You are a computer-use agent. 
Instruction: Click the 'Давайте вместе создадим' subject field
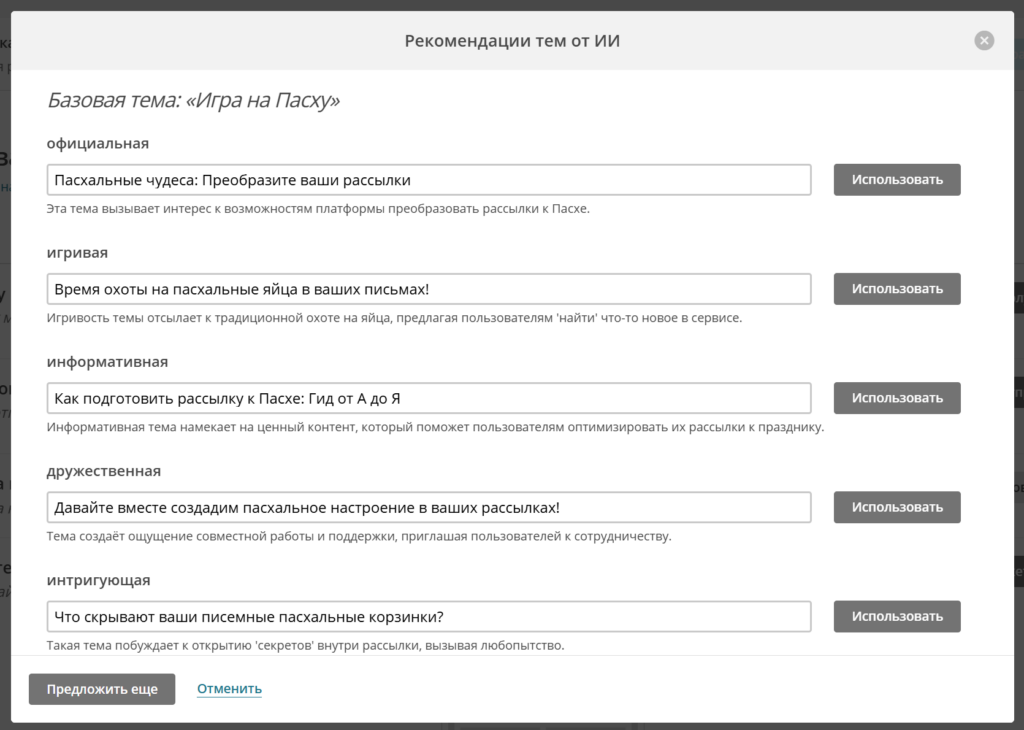point(428,507)
